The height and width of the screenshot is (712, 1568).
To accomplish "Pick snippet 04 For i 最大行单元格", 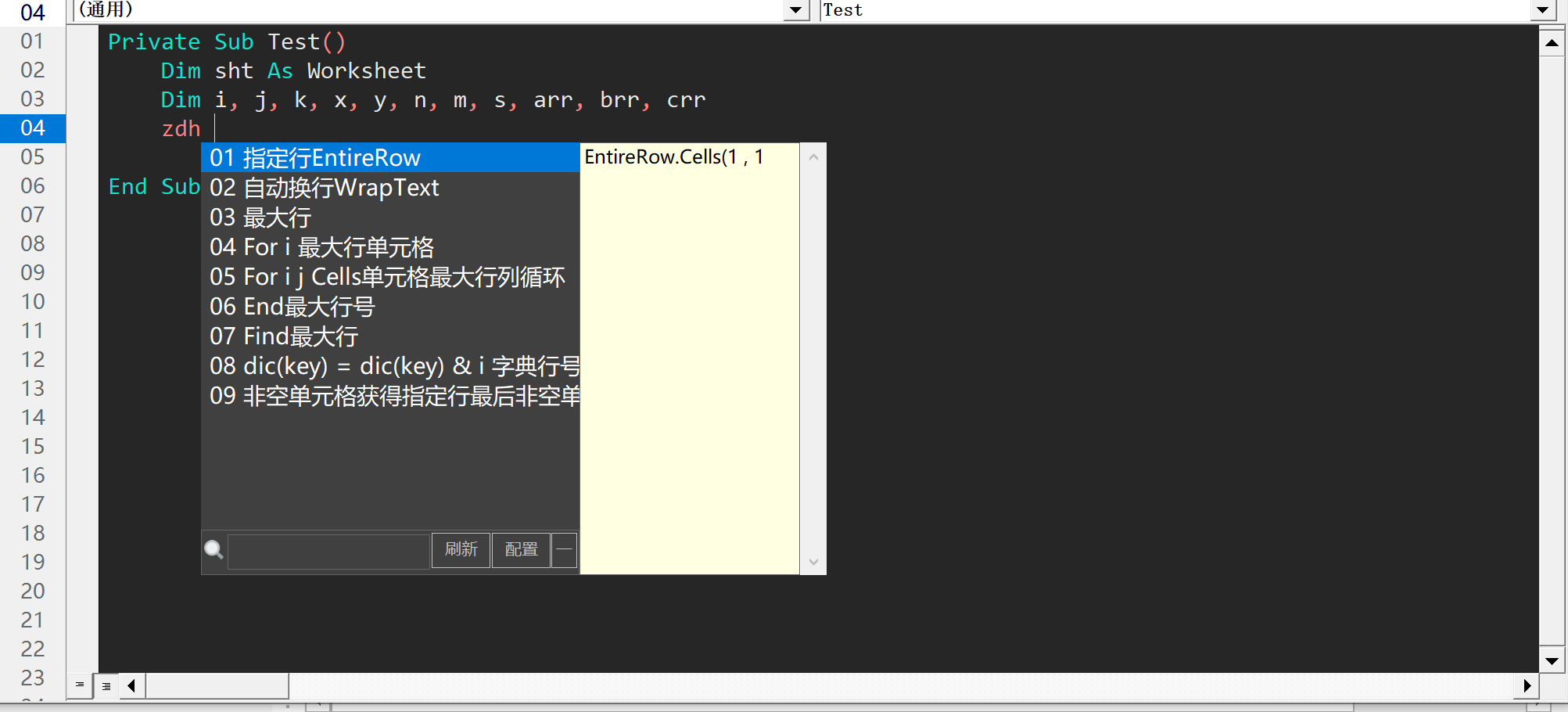I will coord(390,247).
